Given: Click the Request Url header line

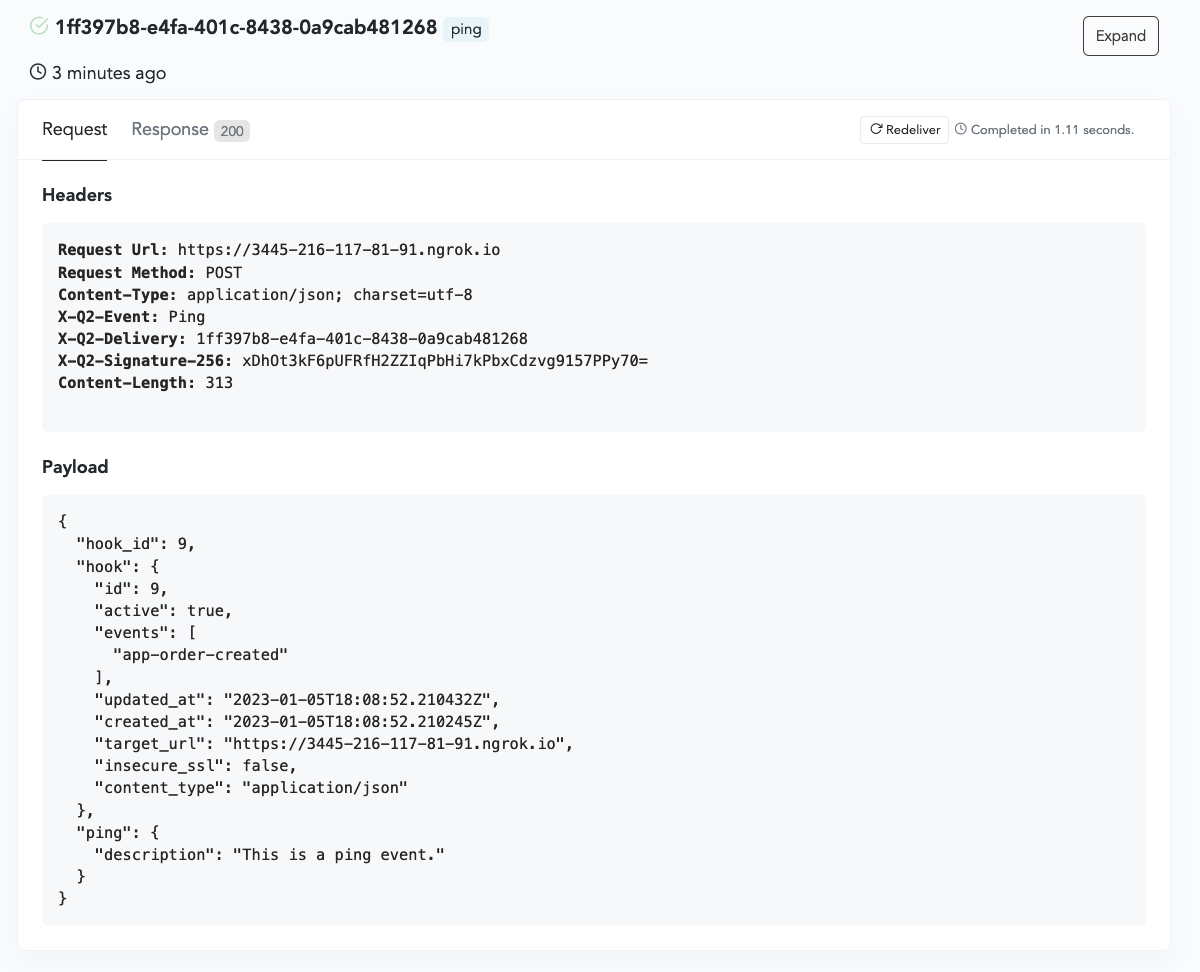Looking at the screenshot, I should 279,250.
